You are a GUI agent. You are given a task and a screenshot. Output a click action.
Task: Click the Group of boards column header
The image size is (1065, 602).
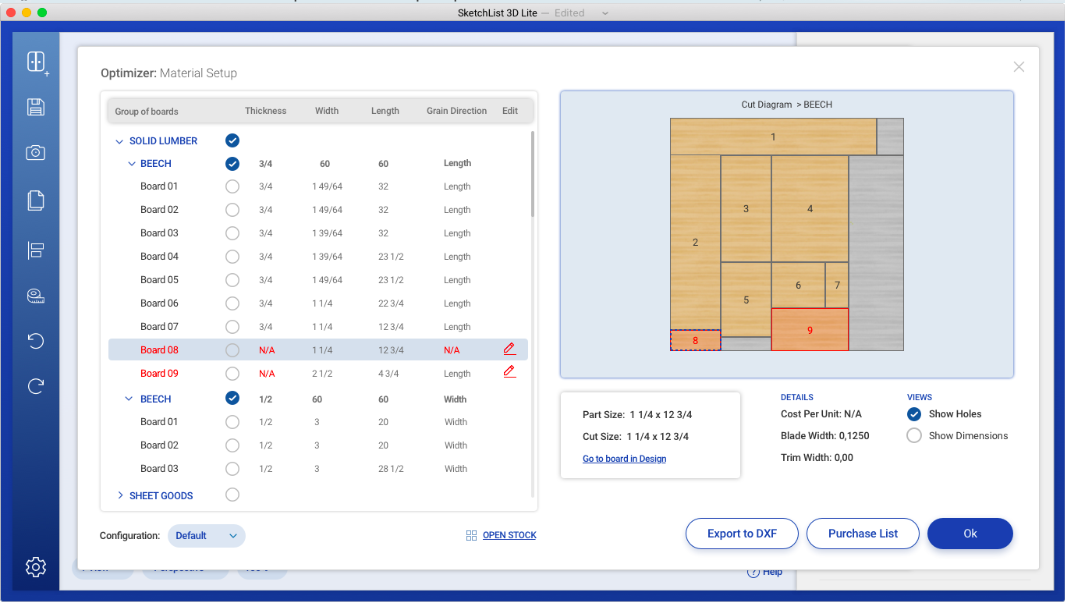click(147, 111)
